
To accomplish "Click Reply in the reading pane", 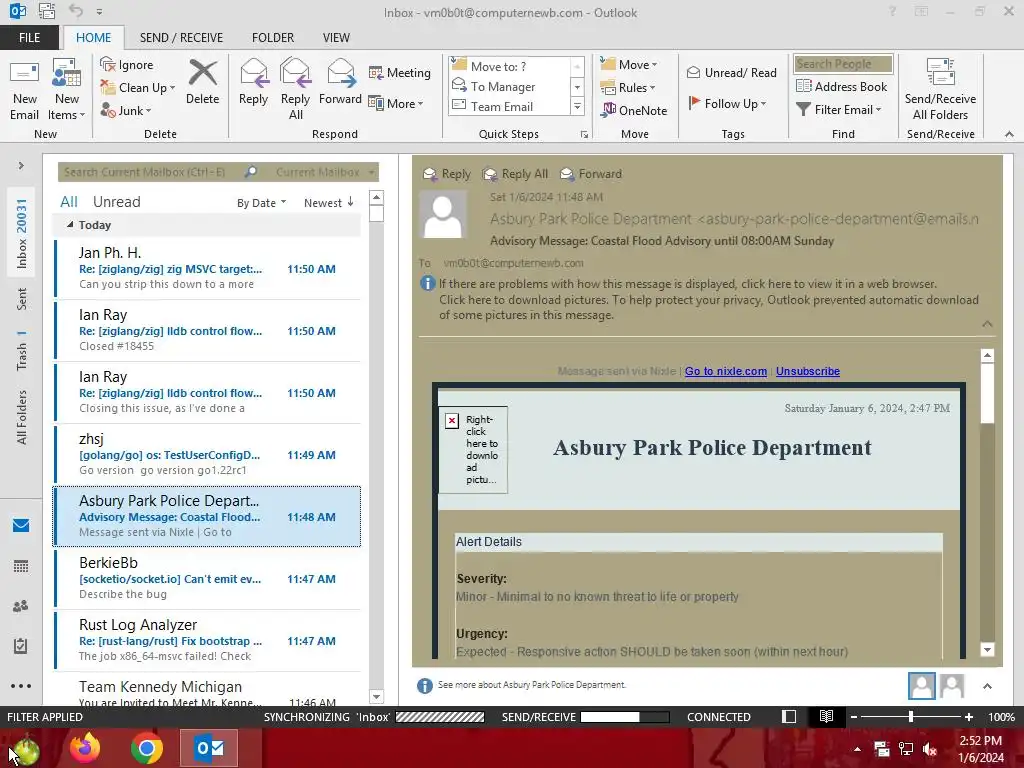I will pyautogui.click(x=447, y=174).
